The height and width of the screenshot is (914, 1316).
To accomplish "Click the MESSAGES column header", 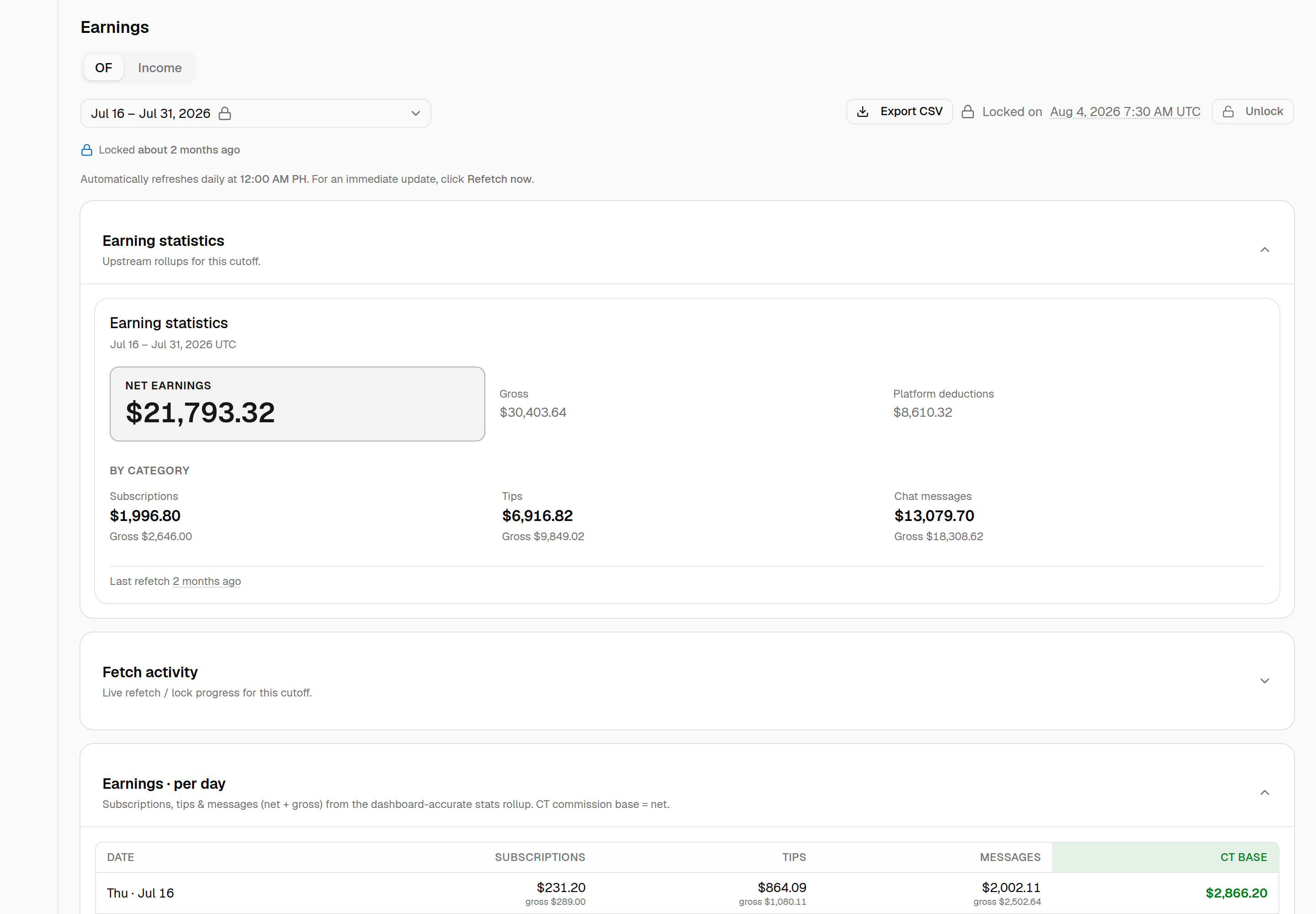I will pyautogui.click(x=1010, y=857).
